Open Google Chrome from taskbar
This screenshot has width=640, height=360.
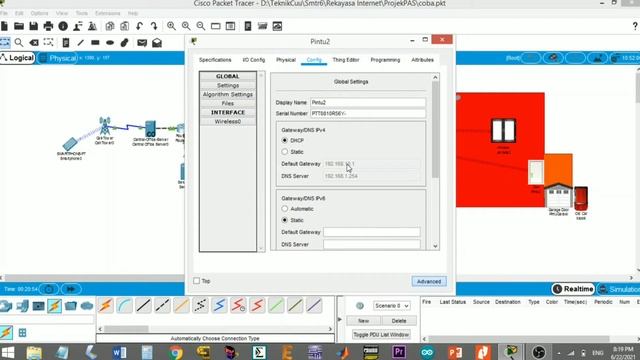point(176,352)
